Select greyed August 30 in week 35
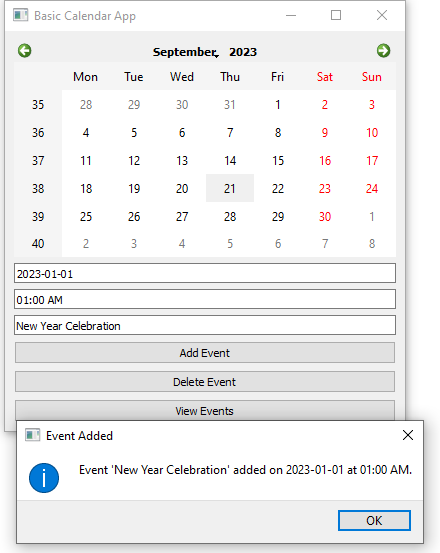The height and width of the screenshot is (553, 440). click(182, 104)
